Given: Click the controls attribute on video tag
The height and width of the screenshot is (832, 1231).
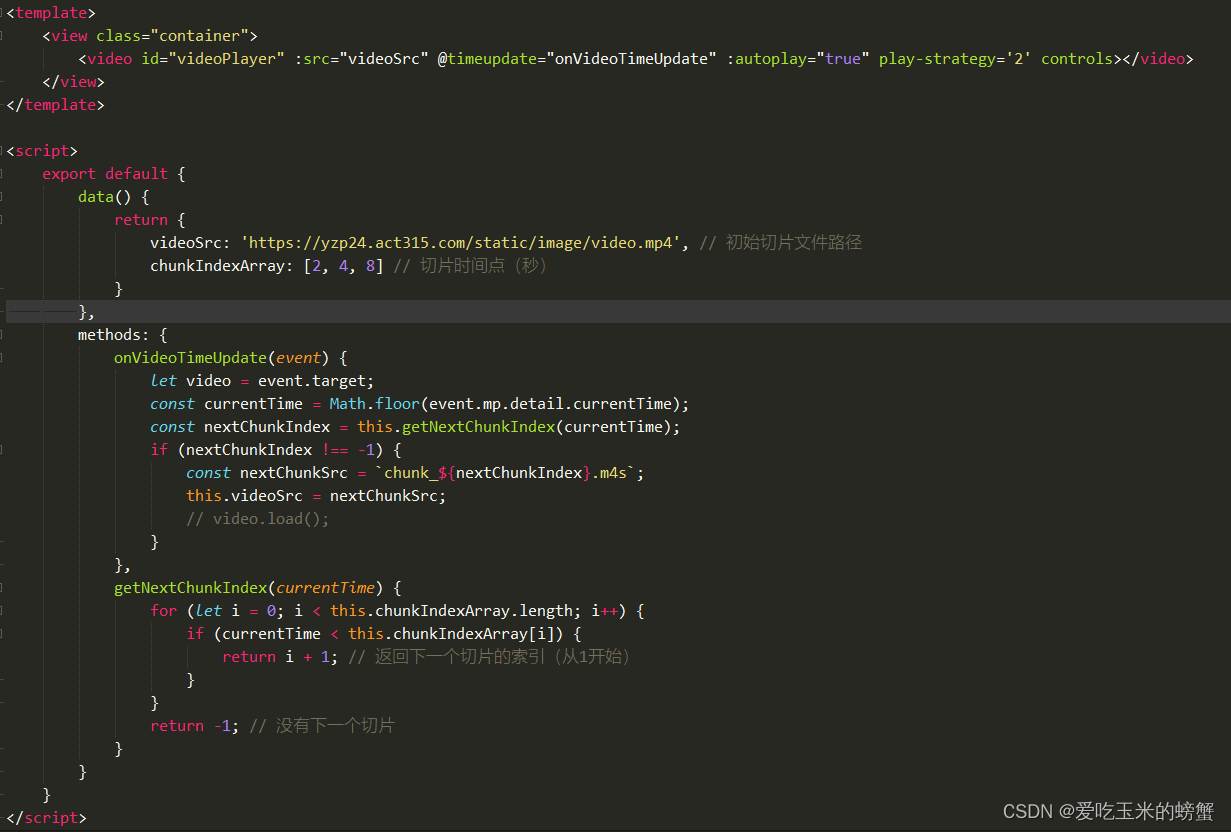Looking at the screenshot, I should pos(1077,59).
